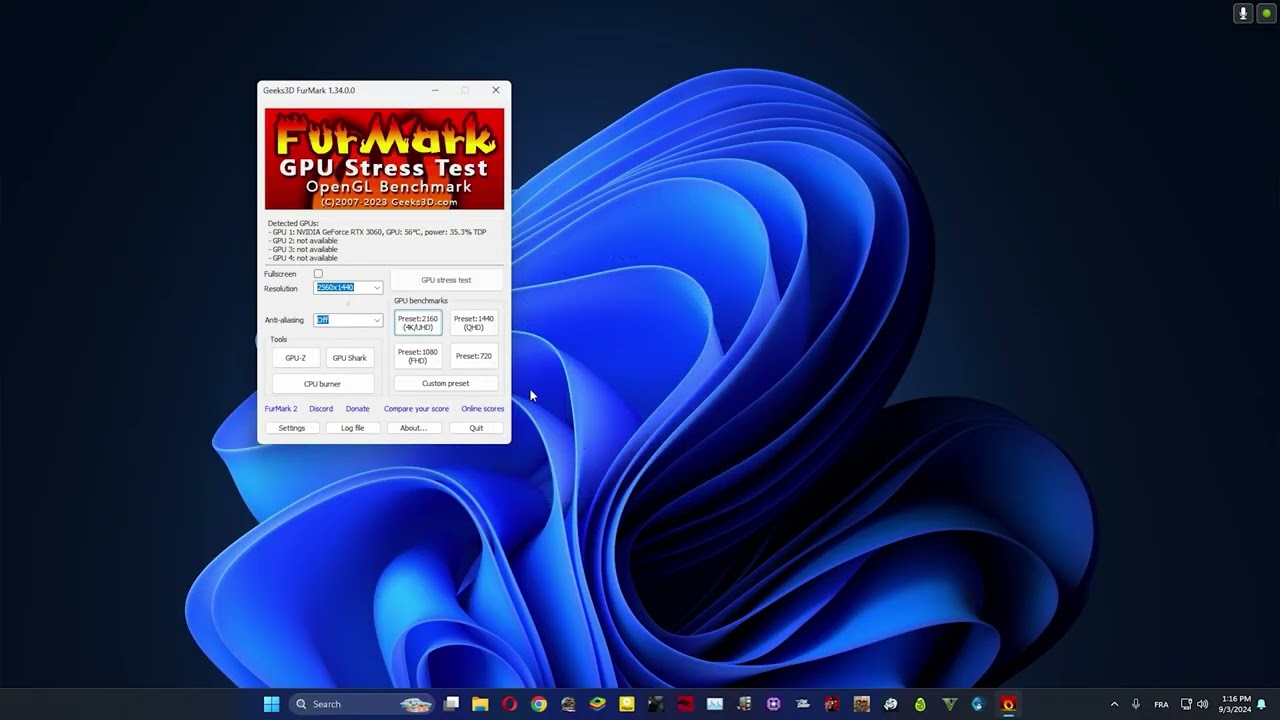Open File Explorer from the taskbar
The height and width of the screenshot is (720, 1280).
click(480, 704)
